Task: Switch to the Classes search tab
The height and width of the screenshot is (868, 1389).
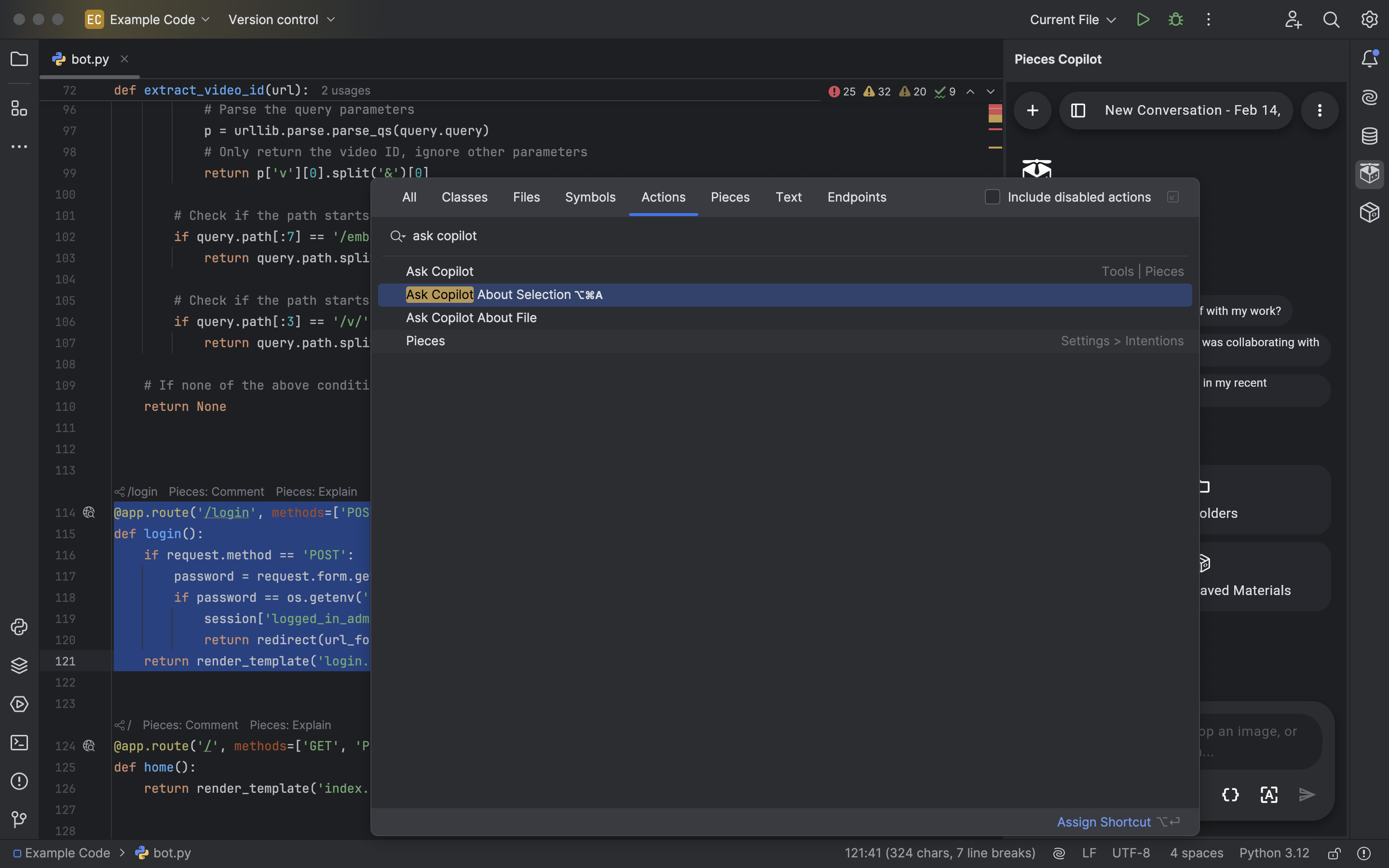Action: 464,197
